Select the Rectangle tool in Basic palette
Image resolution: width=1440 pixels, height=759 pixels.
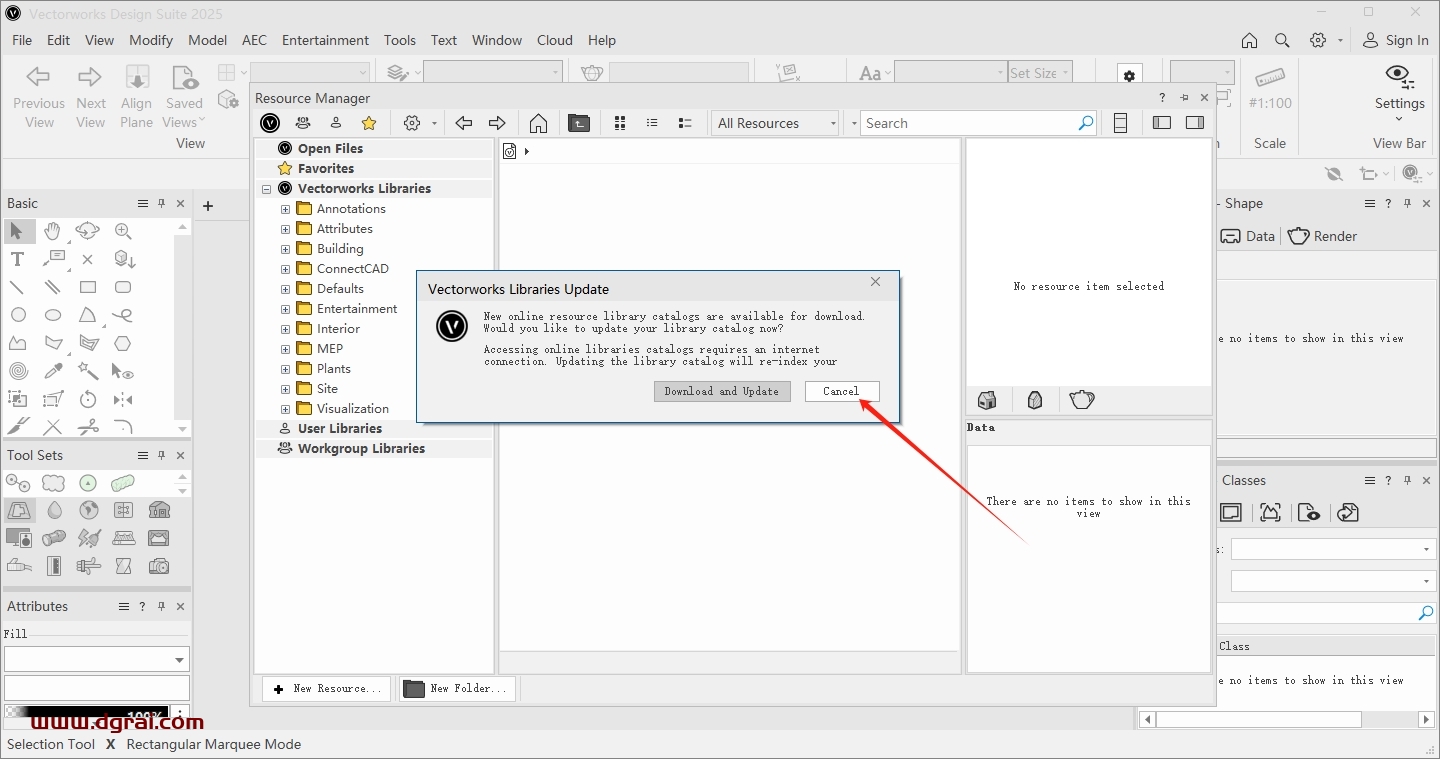(x=88, y=287)
